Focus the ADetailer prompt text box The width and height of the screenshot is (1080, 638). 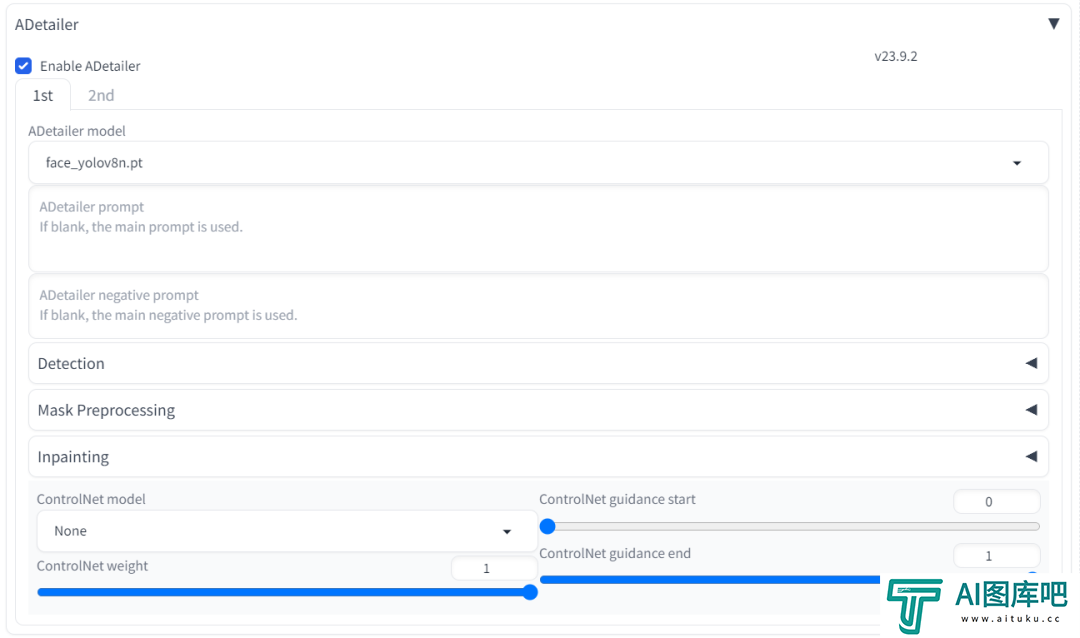[538, 229]
